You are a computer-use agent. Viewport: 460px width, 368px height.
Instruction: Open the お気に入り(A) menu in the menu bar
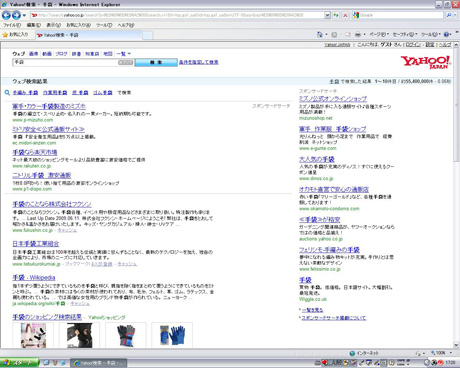[79, 25]
